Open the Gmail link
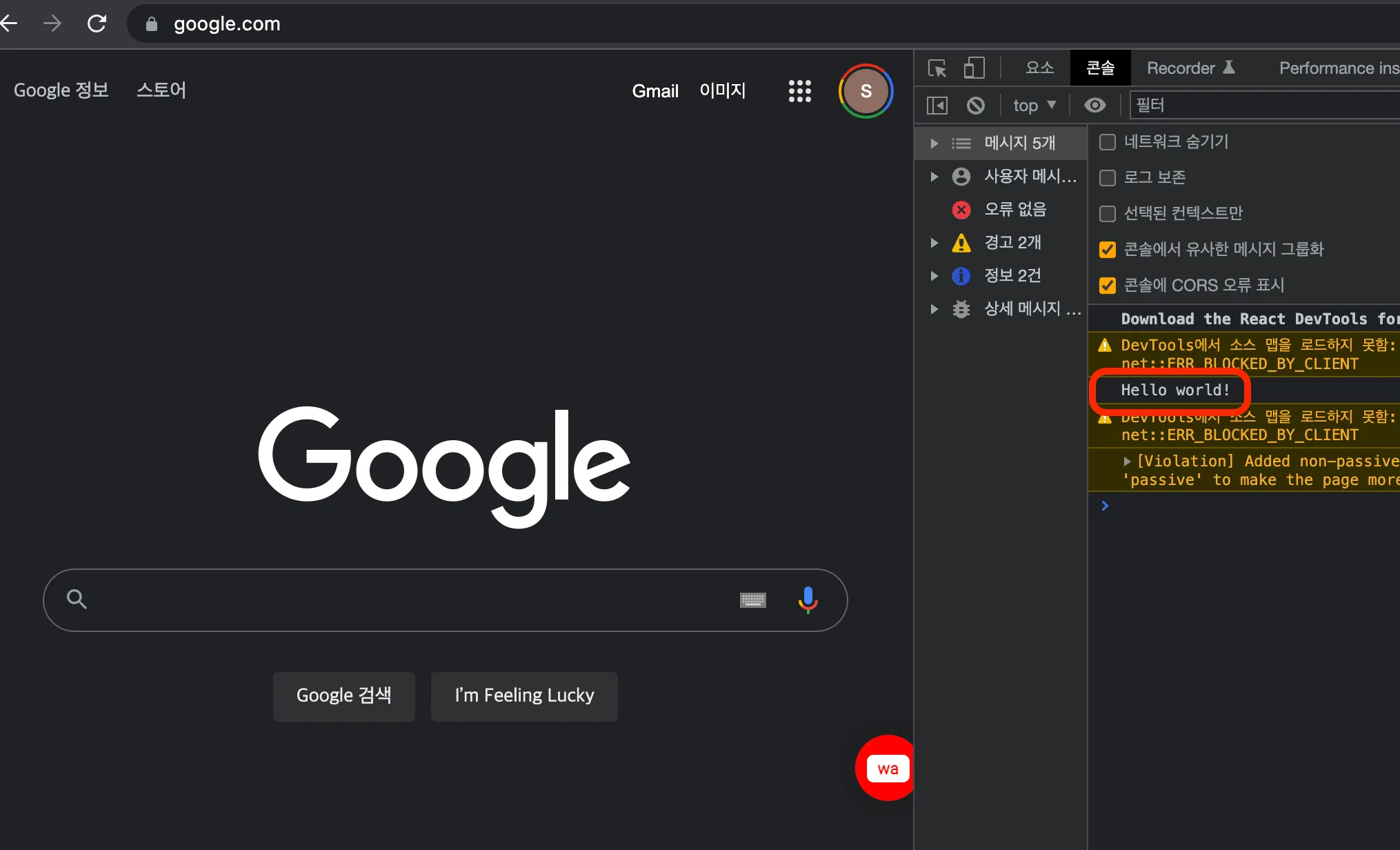This screenshot has width=1400, height=850. 654,90
